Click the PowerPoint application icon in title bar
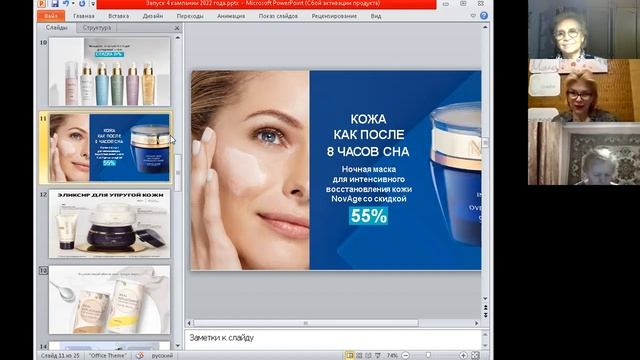Screen dimensions: 640x360 (42, 4)
